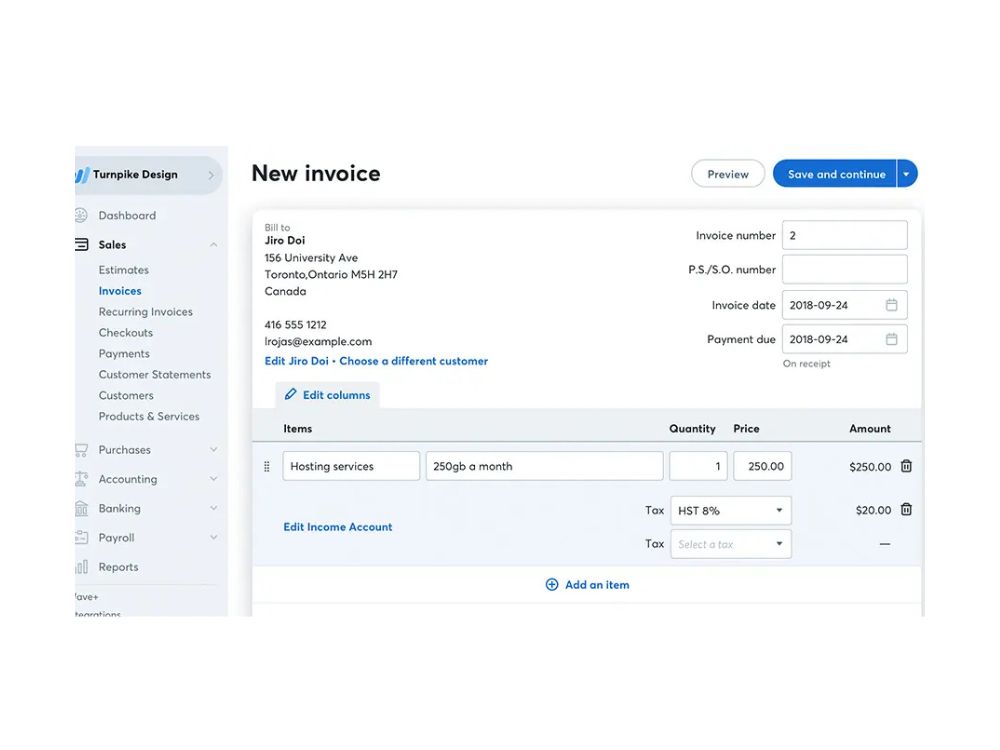Open the HST 8% tax dropdown

click(731, 511)
